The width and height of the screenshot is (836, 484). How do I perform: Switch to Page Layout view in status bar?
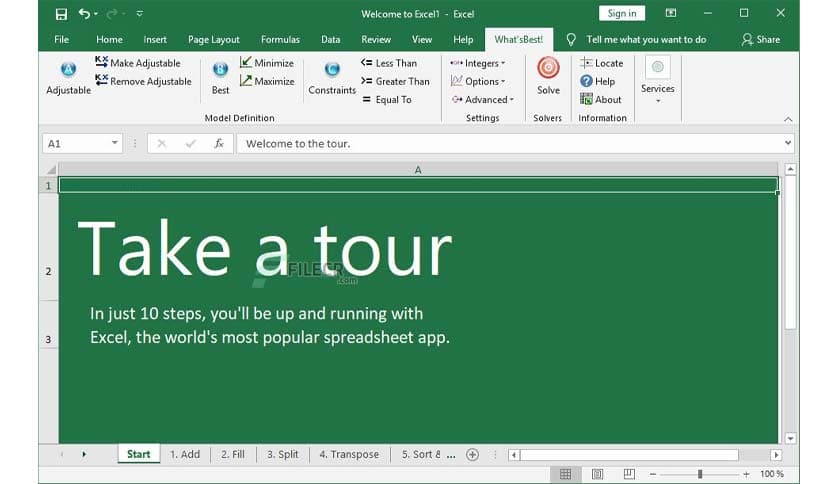pos(597,474)
